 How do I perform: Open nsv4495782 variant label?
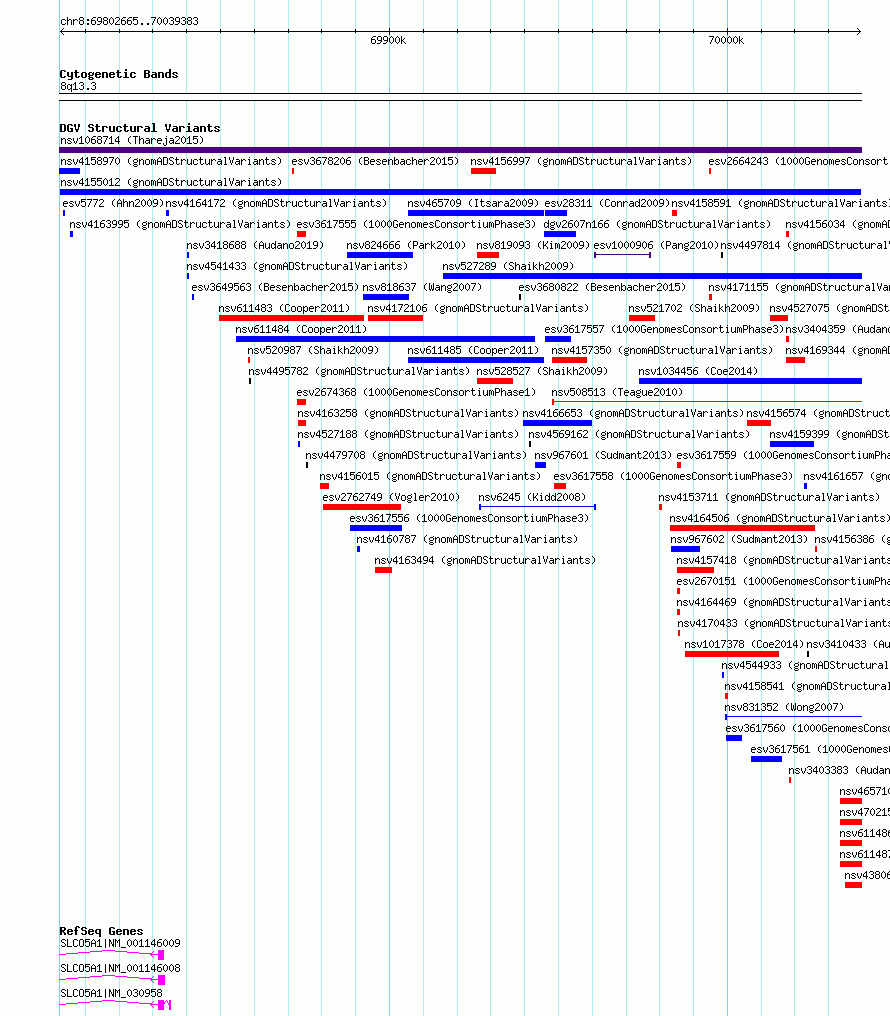(359, 371)
